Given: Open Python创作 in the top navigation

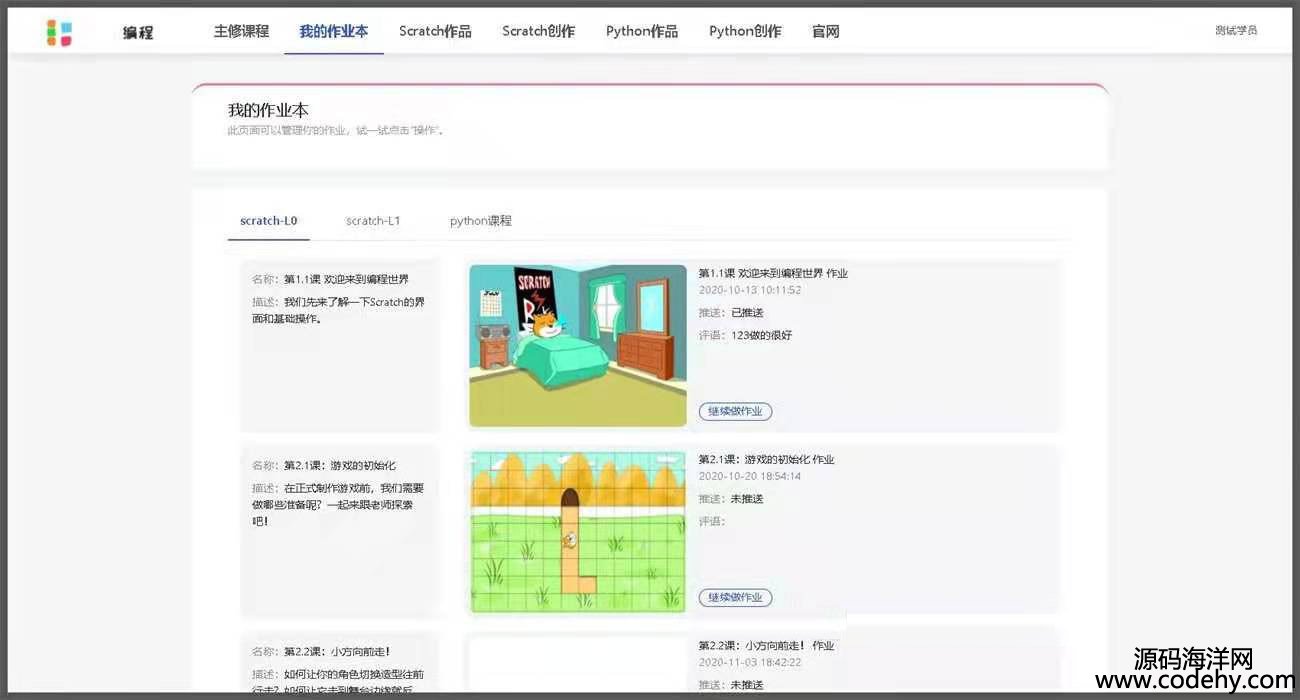Looking at the screenshot, I should click(745, 31).
